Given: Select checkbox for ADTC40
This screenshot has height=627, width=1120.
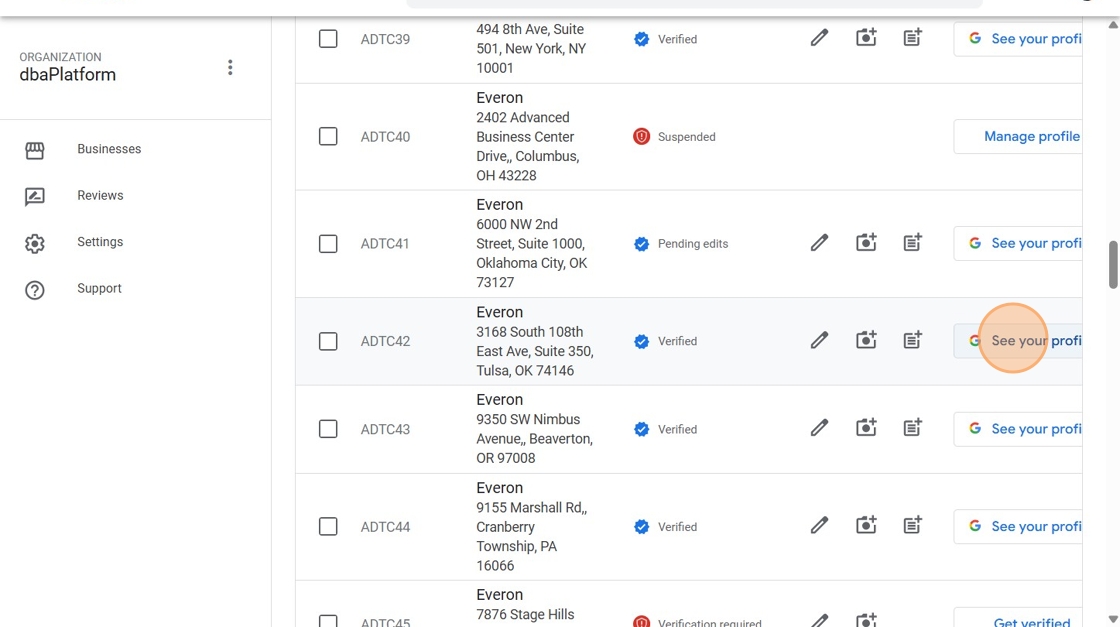Looking at the screenshot, I should 328,136.
